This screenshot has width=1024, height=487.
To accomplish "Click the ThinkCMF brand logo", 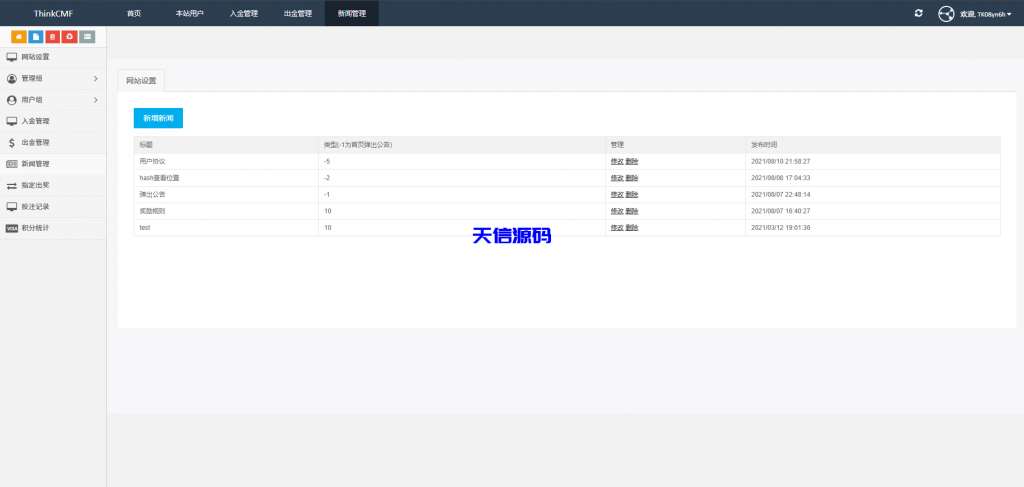I will pyautogui.click(x=53, y=13).
